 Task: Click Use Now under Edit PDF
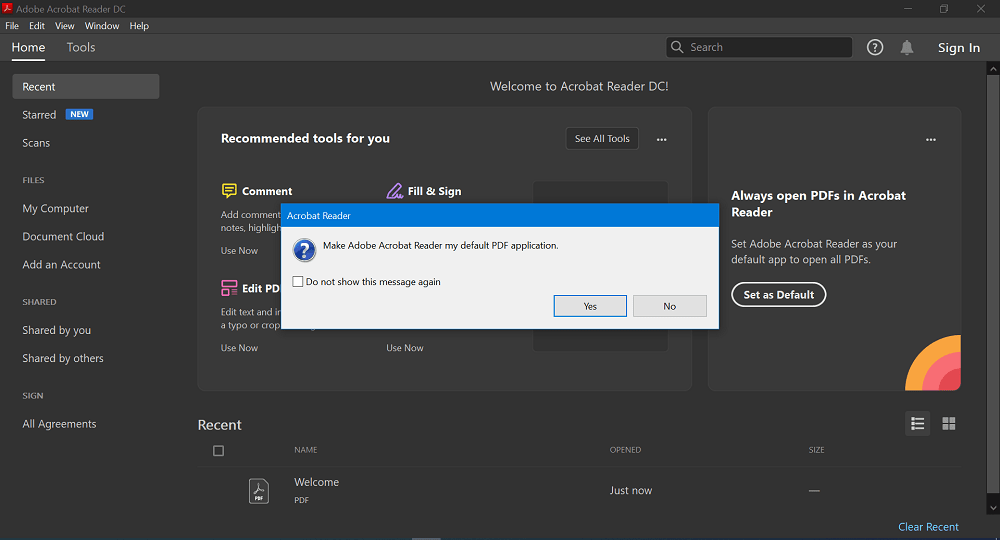(x=239, y=347)
